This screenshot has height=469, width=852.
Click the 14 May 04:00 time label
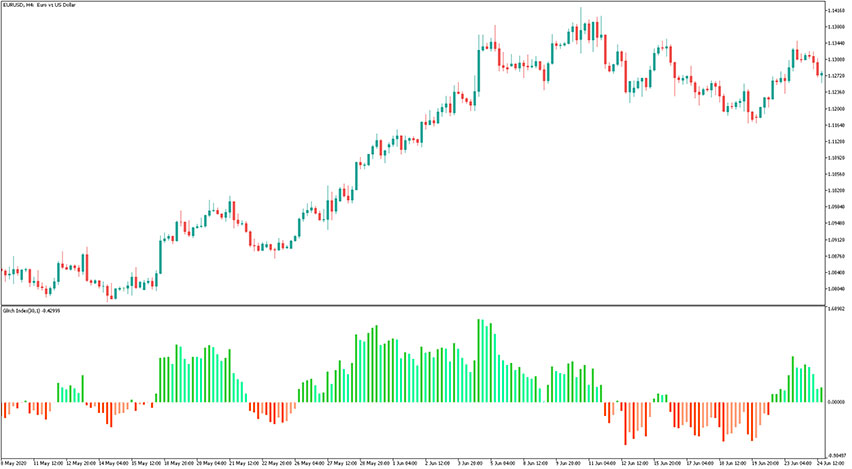click(x=114, y=464)
